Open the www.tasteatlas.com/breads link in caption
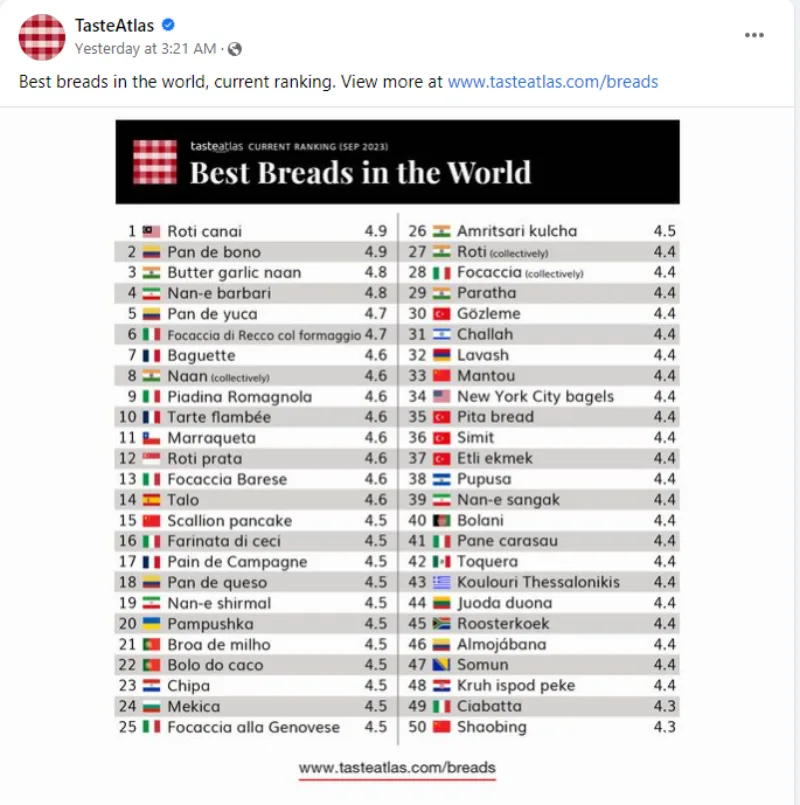 pyautogui.click(x=552, y=82)
